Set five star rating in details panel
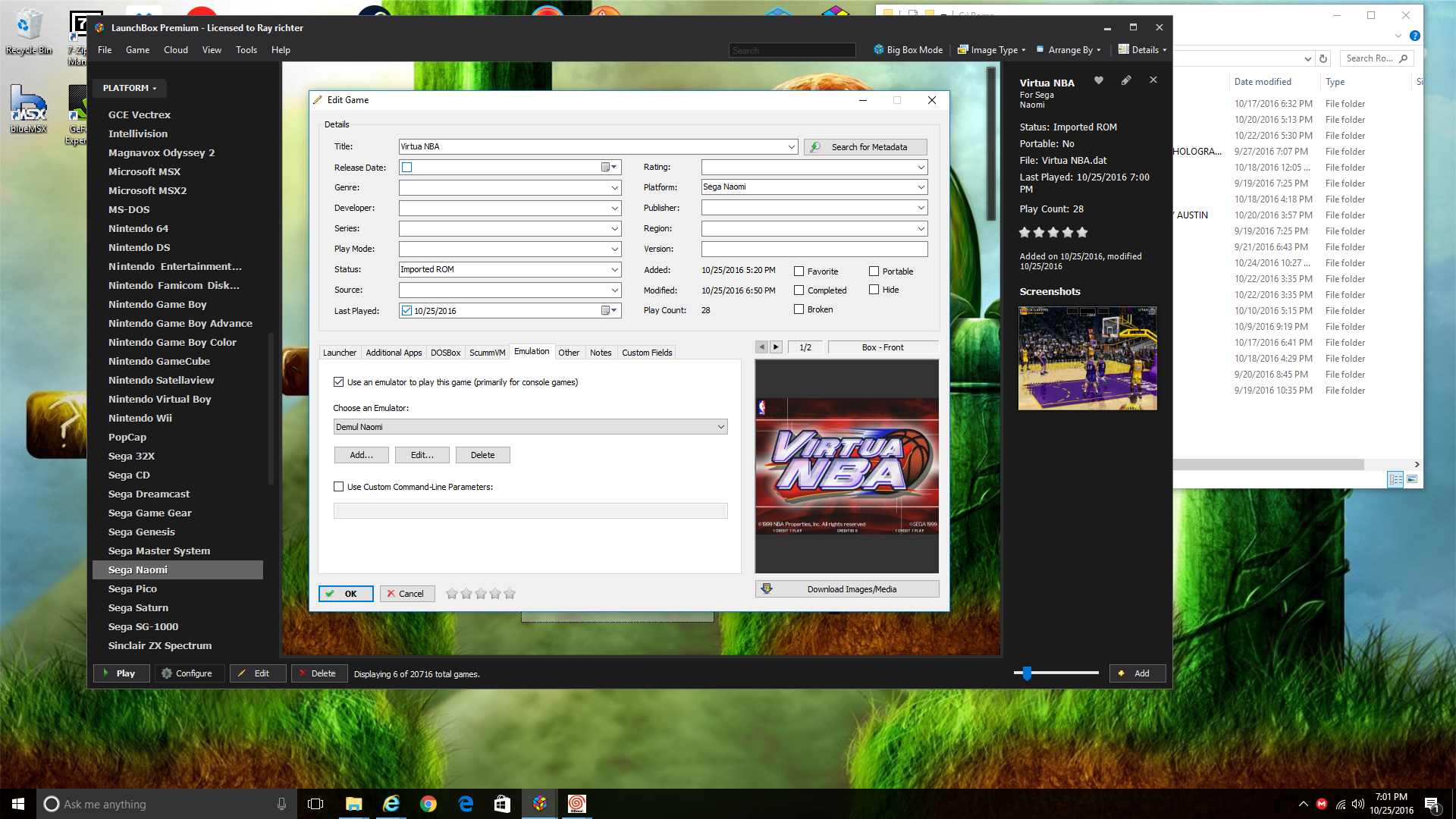This screenshot has height=819, width=1456. click(x=1082, y=232)
